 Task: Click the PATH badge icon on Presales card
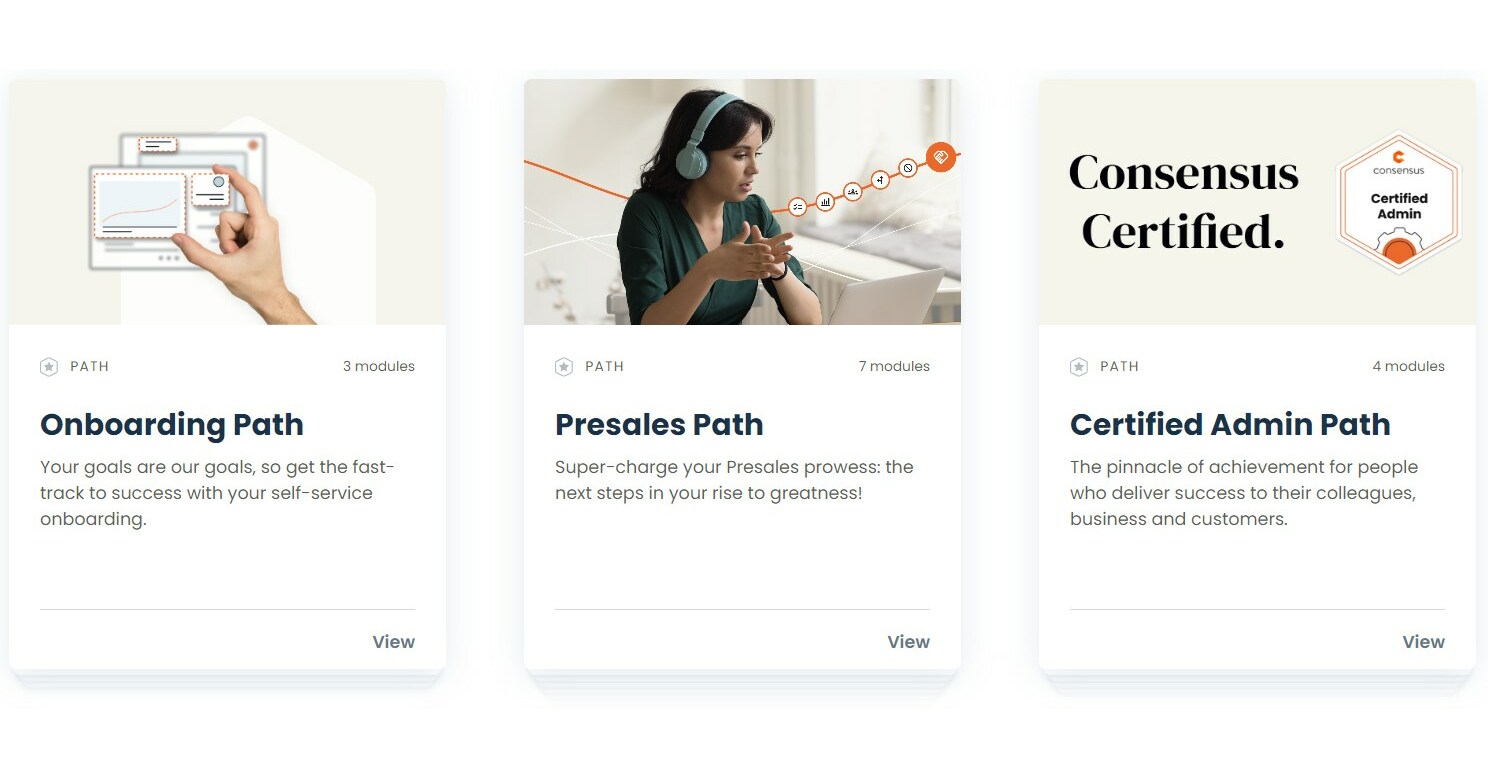point(564,367)
